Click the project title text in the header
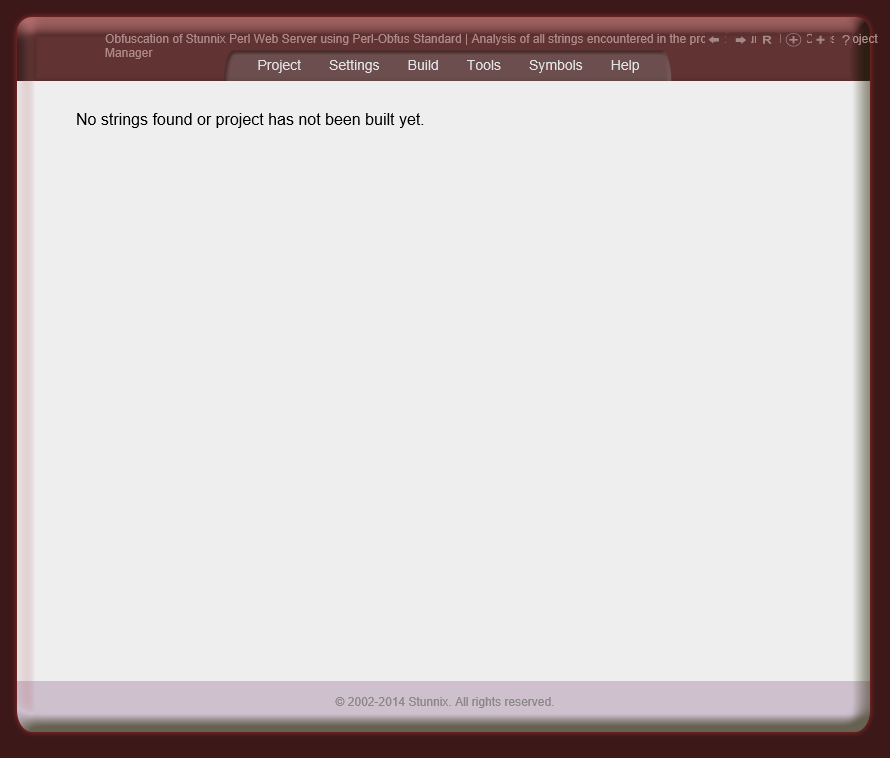 400,39
